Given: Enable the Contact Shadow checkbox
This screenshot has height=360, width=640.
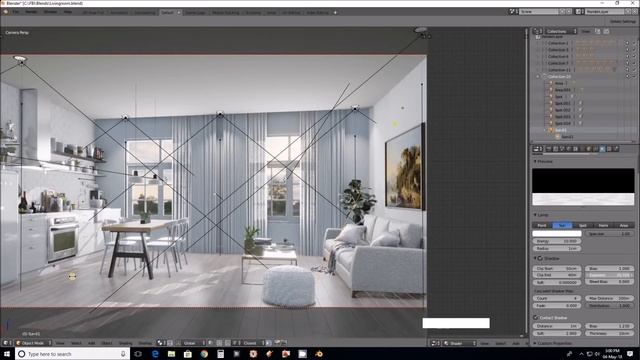Looking at the screenshot, I should tap(536, 318).
